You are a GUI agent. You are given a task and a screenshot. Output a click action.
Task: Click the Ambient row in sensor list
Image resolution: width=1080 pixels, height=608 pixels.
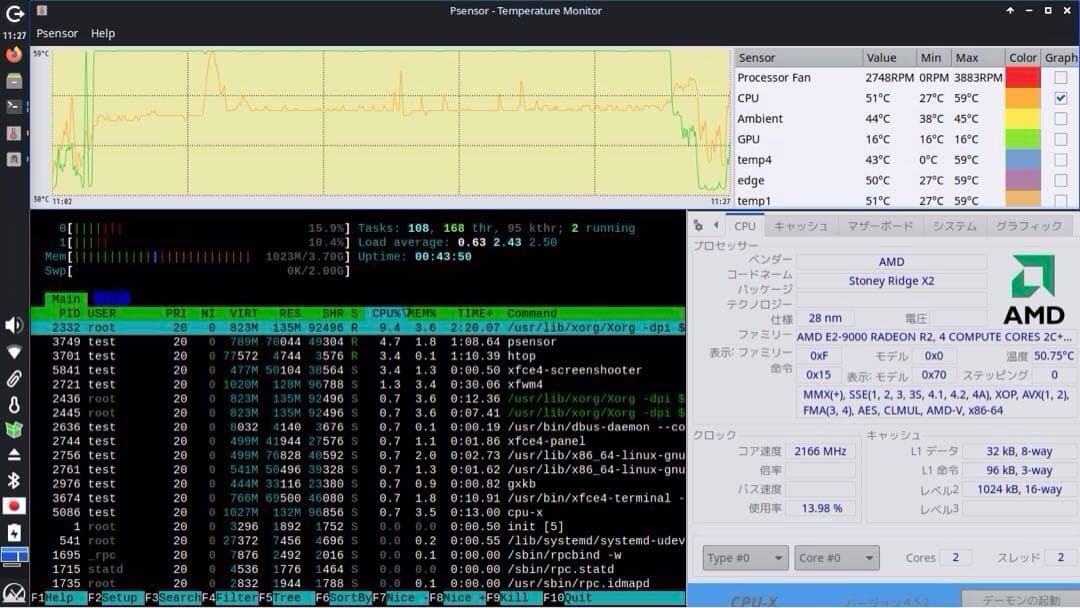pos(906,118)
